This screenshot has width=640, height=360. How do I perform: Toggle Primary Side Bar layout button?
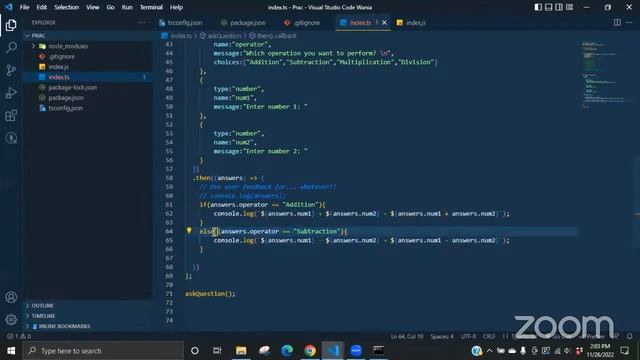tap(538, 7)
